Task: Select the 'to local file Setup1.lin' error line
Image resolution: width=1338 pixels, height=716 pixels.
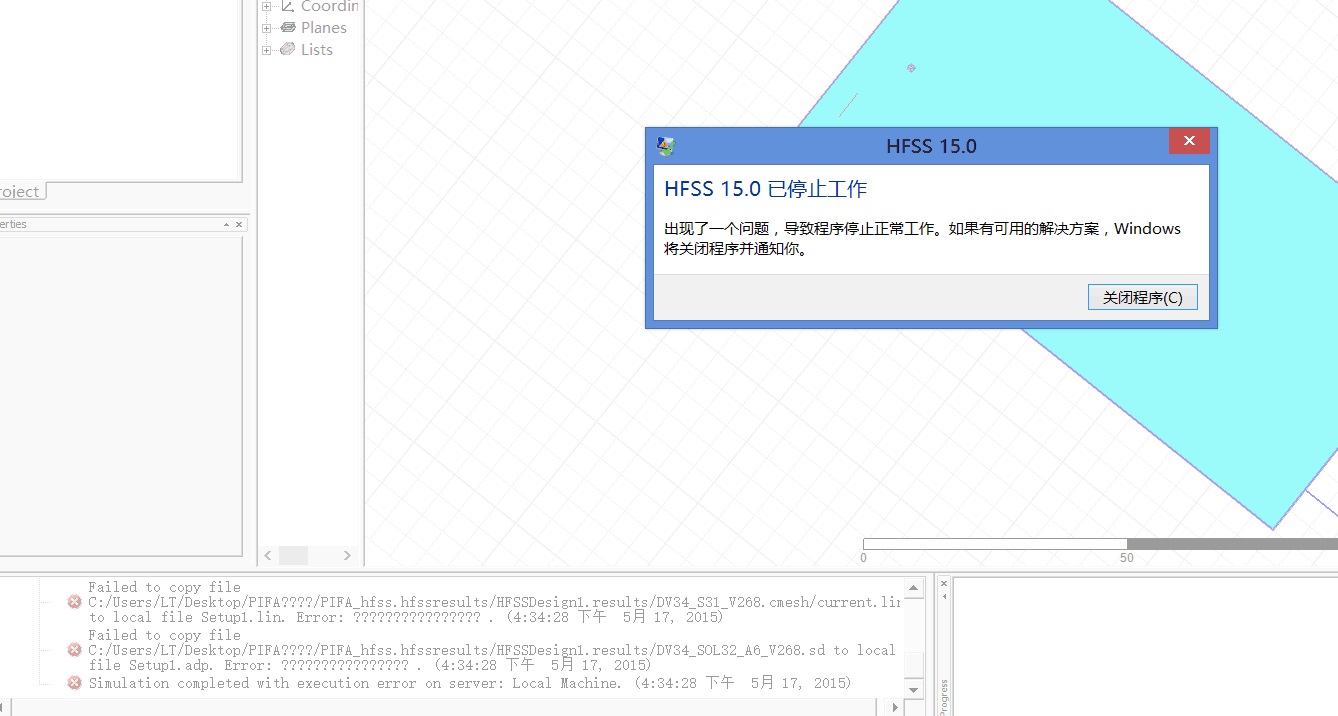Action: click(x=406, y=618)
